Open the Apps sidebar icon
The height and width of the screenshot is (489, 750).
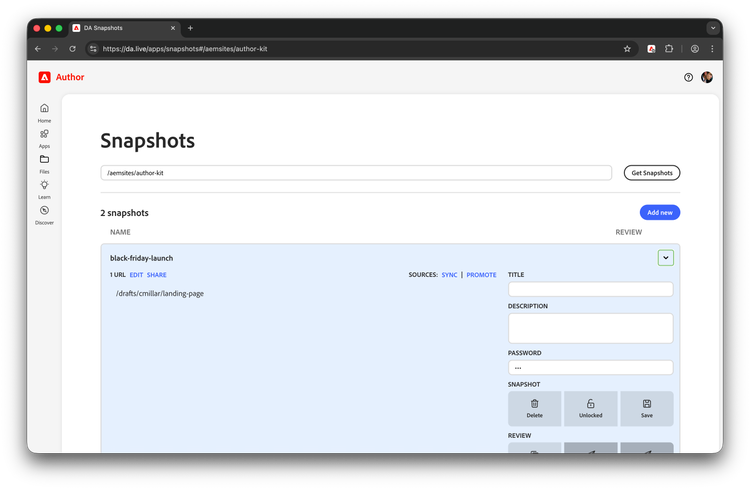(x=44, y=135)
